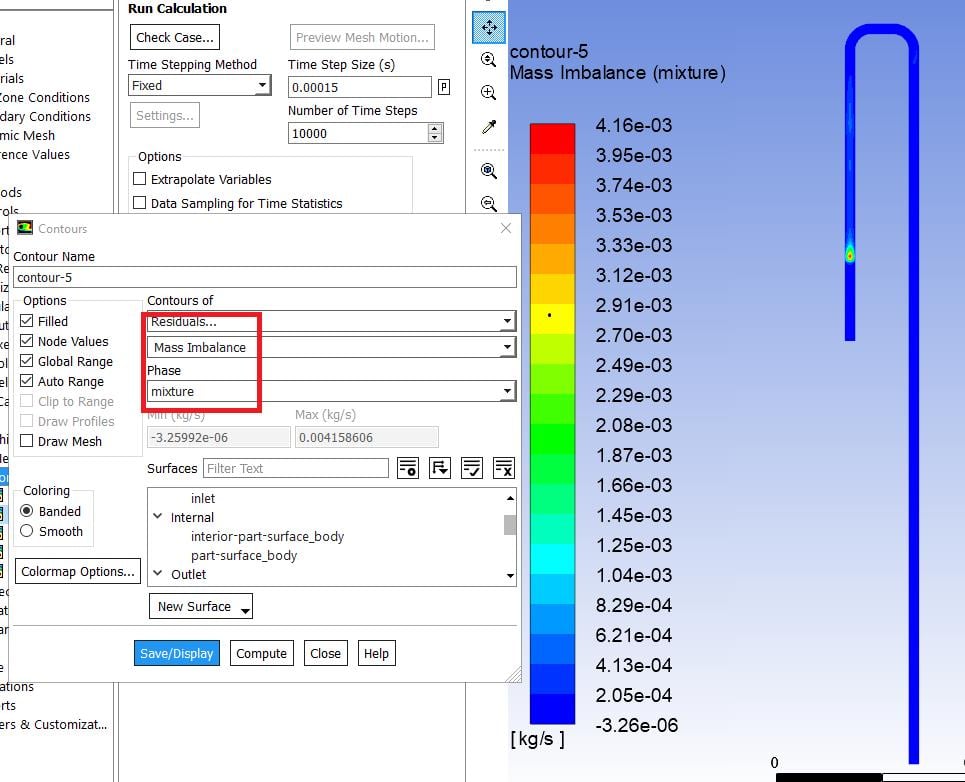
Task: Deselect all shown surfaces icon
Action: coord(504,468)
